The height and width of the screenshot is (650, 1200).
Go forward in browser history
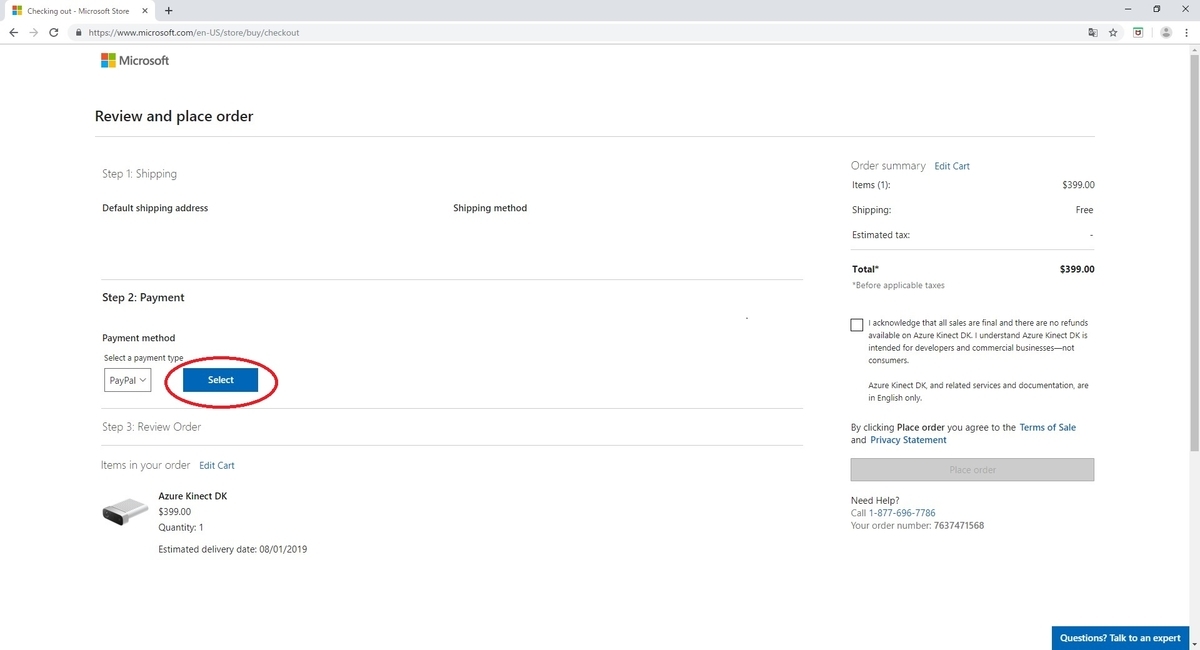pyautogui.click(x=34, y=32)
